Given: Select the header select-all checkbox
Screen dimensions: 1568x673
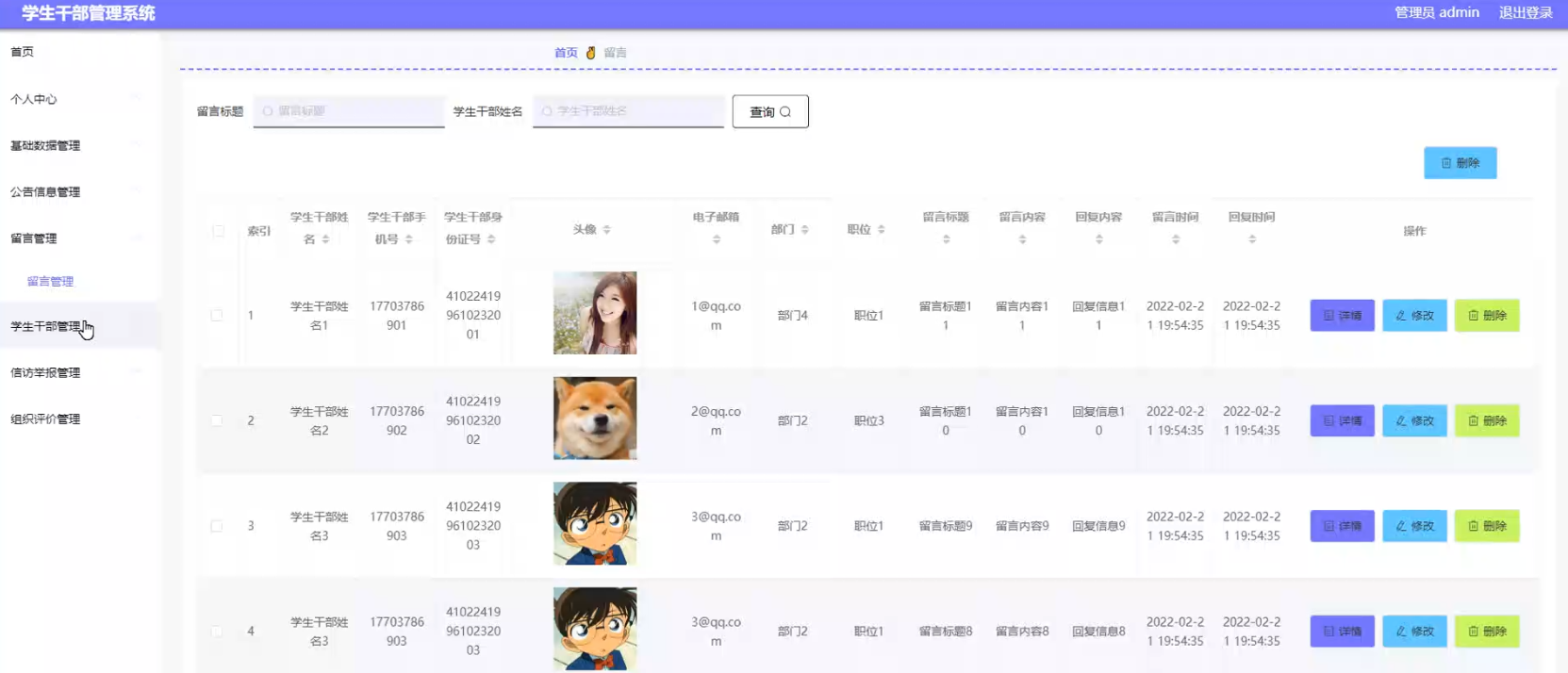Looking at the screenshot, I should [x=219, y=231].
